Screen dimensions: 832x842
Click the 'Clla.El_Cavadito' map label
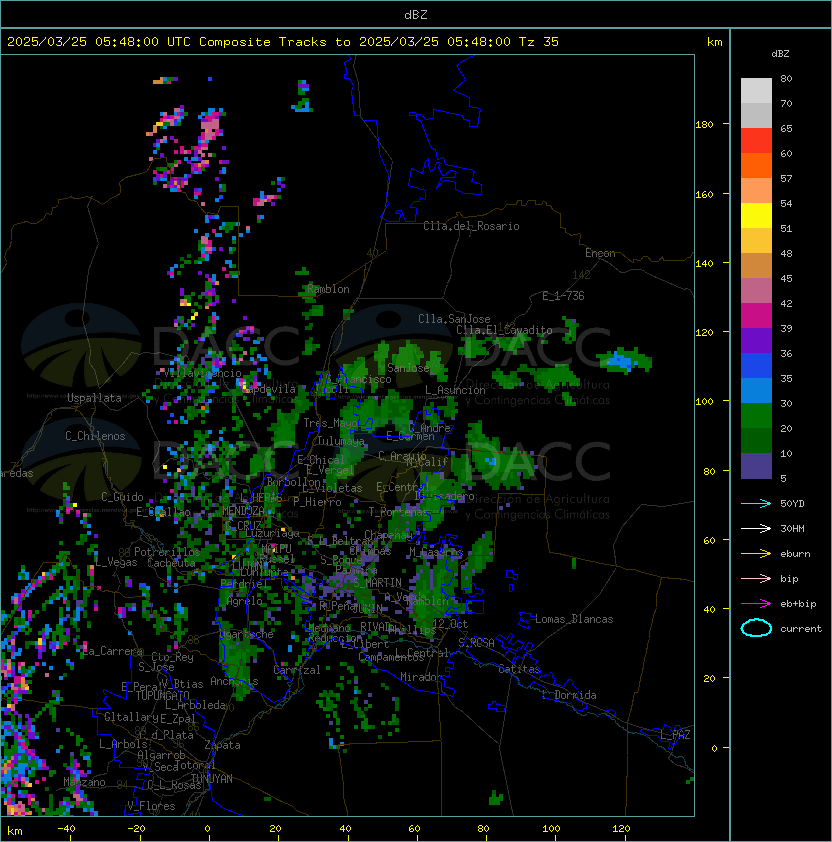(x=504, y=330)
